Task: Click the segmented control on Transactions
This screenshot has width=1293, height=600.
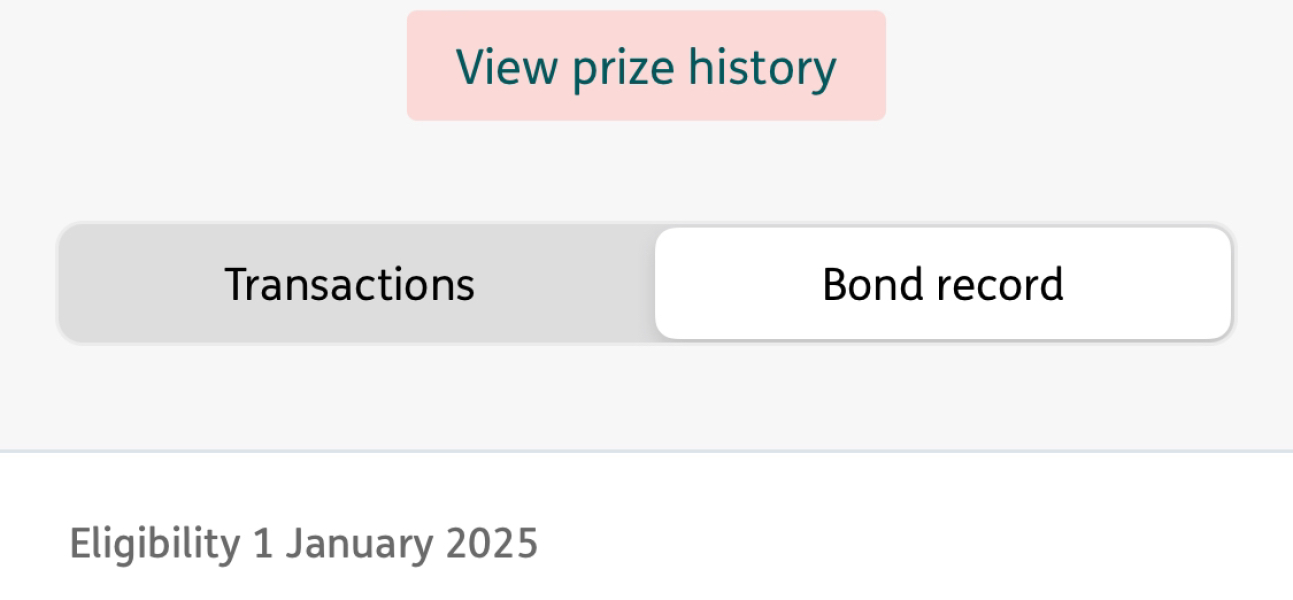Action: [350, 283]
